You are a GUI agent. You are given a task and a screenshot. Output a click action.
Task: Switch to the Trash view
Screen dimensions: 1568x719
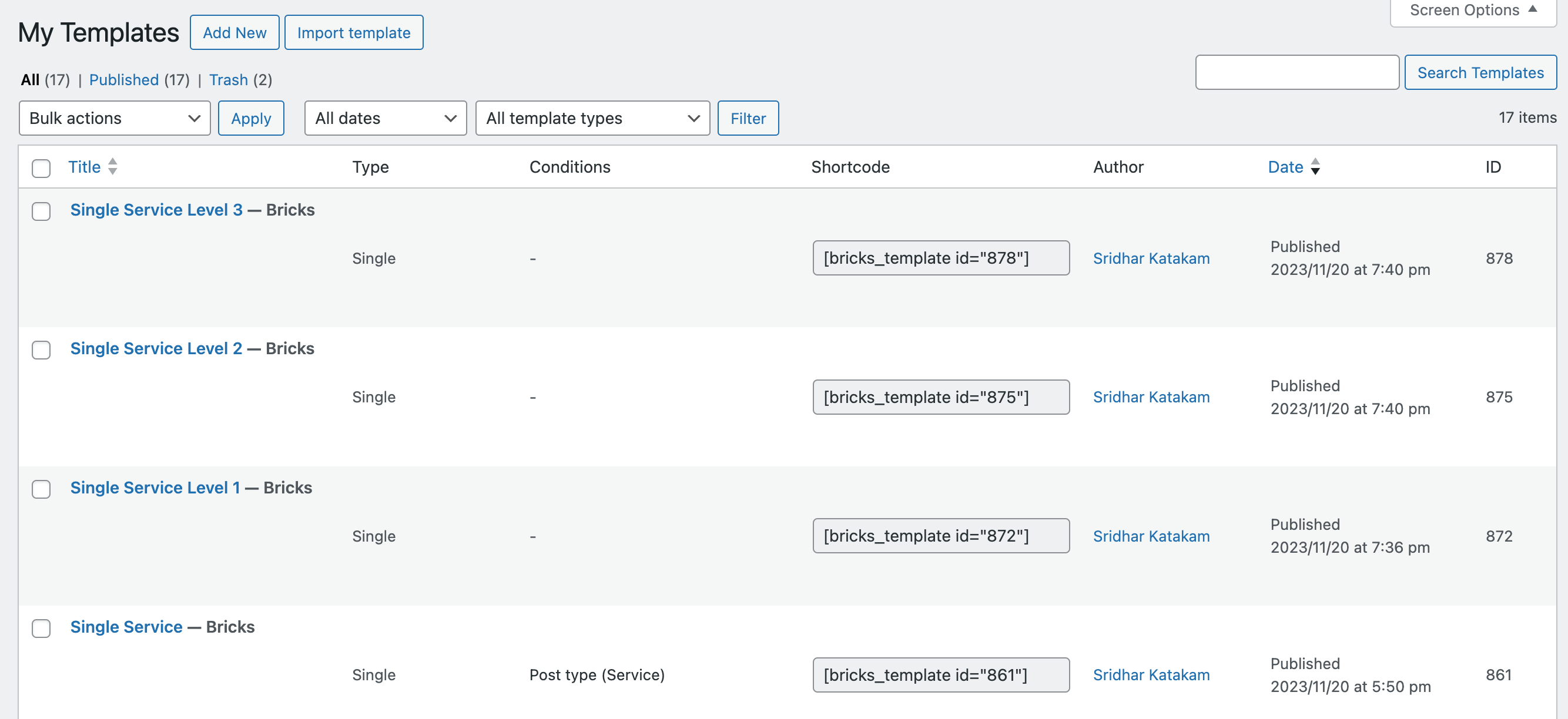pyautogui.click(x=228, y=80)
